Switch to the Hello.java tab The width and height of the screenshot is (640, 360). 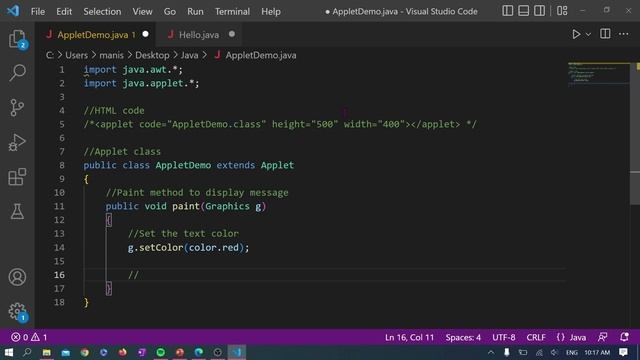click(x=199, y=35)
